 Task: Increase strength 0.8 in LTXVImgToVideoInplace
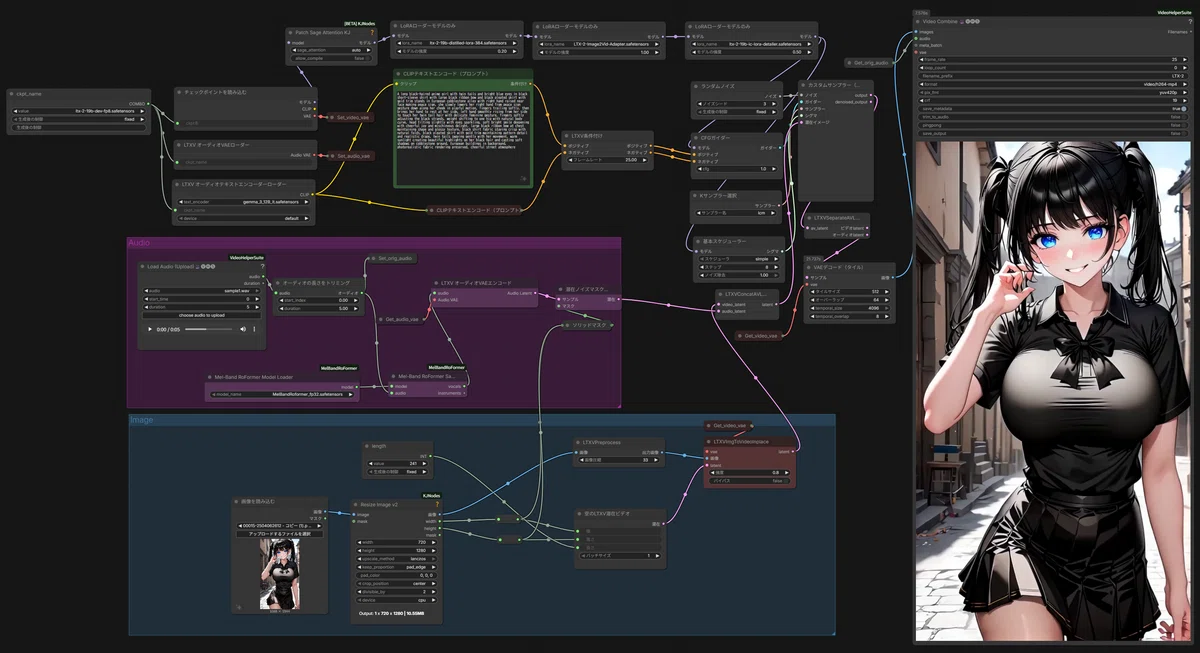coord(786,473)
